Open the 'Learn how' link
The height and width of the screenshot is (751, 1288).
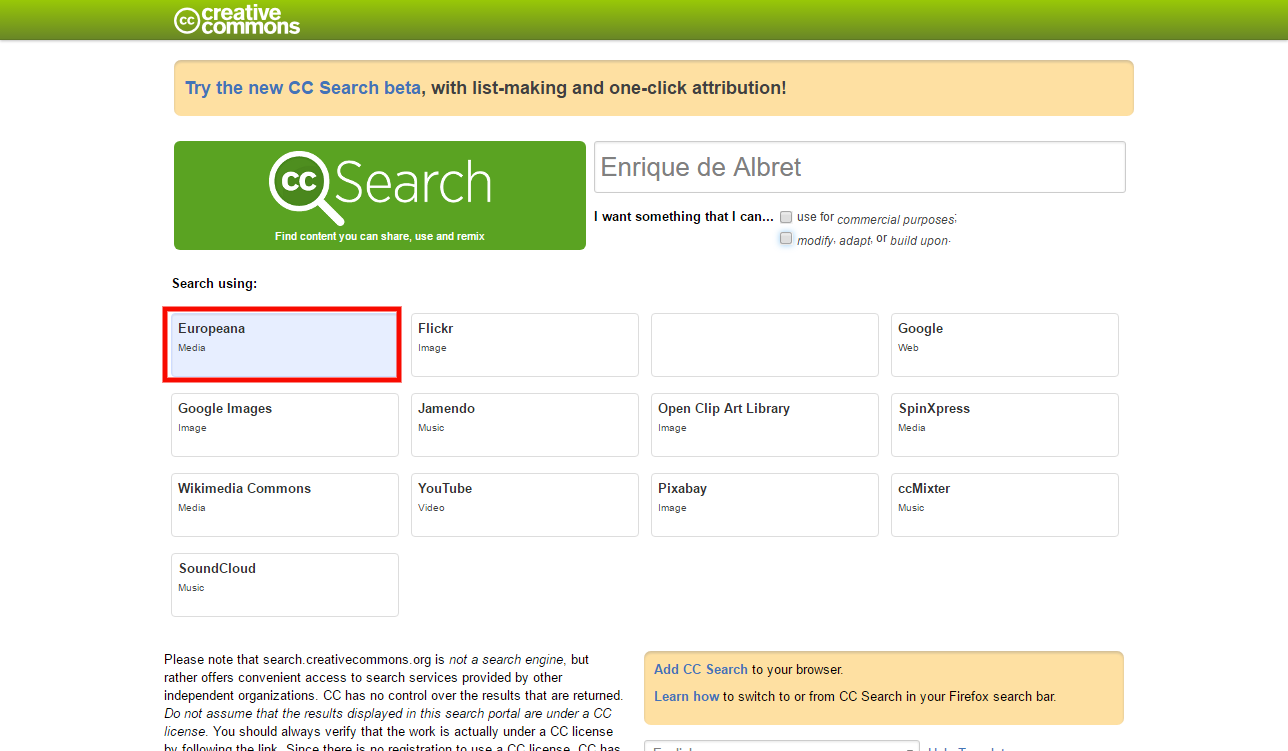pyautogui.click(x=687, y=696)
